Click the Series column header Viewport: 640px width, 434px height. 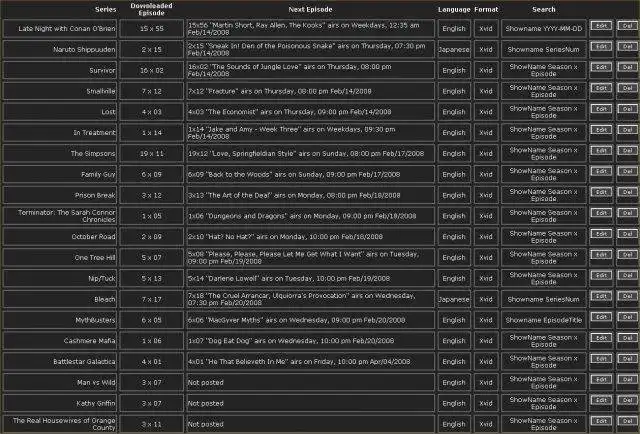[x=105, y=9]
